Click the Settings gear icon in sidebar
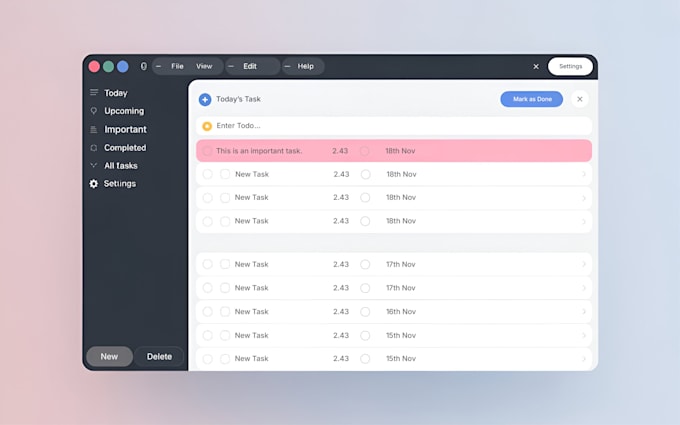Viewport: 680px width, 425px height. [94, 183]
